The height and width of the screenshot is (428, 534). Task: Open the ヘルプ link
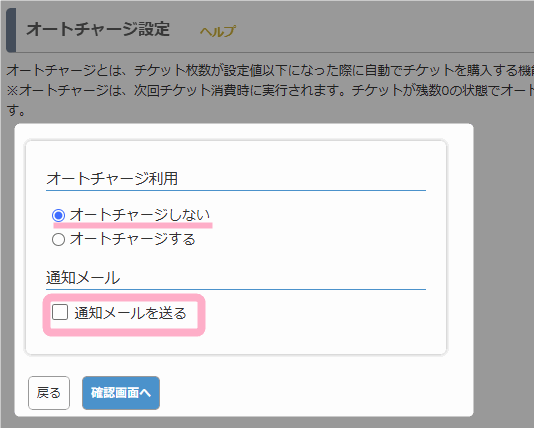[x=217, y=31]
